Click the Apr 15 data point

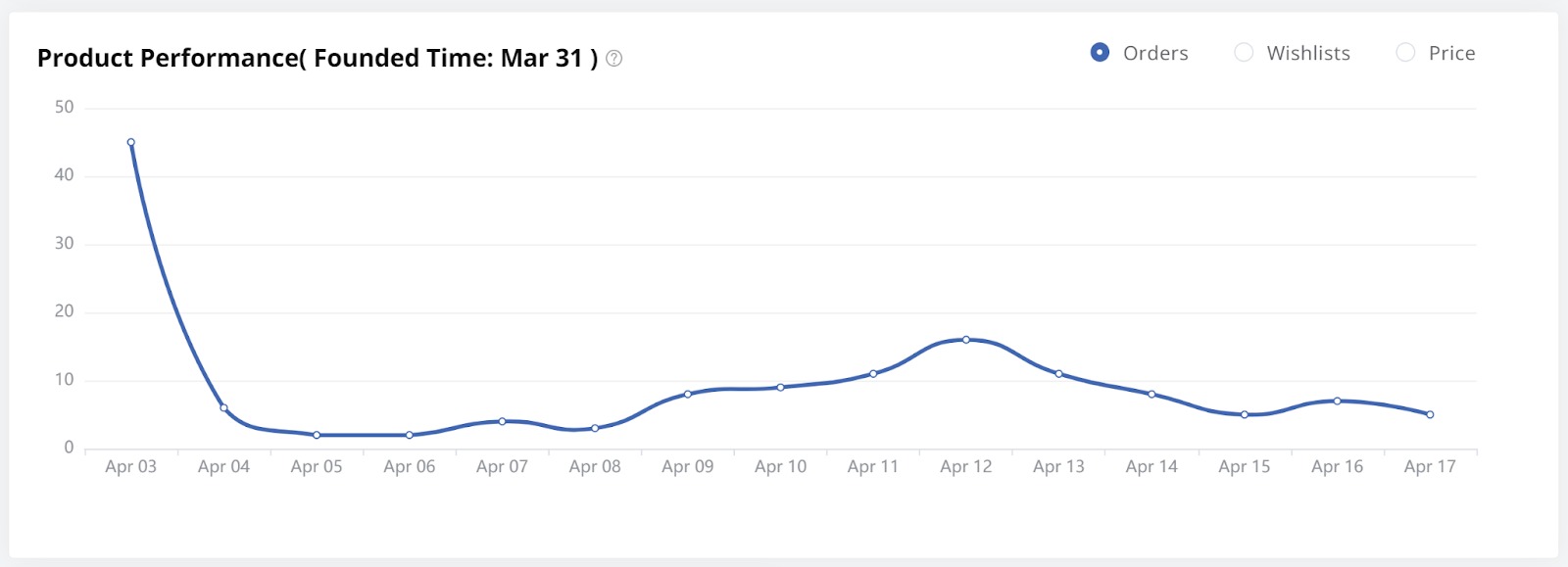1245,414
